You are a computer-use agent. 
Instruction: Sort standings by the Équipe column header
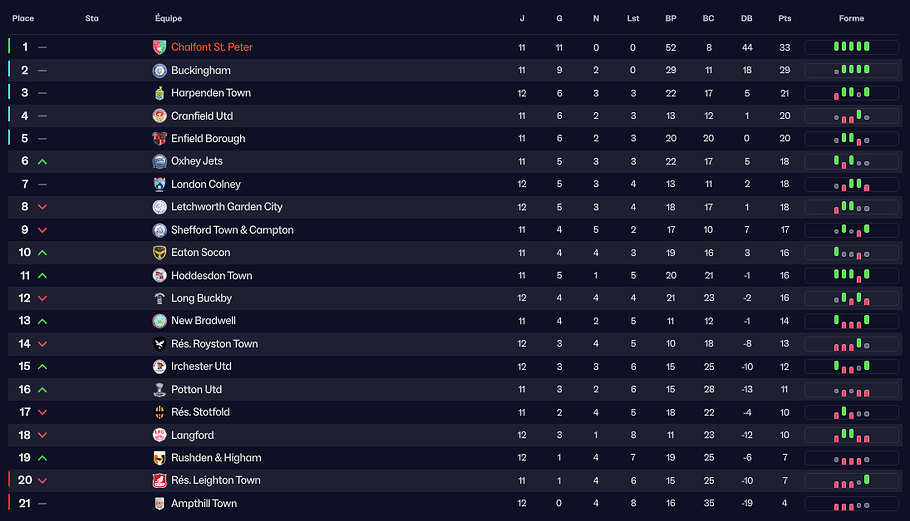tap(169, 19)
